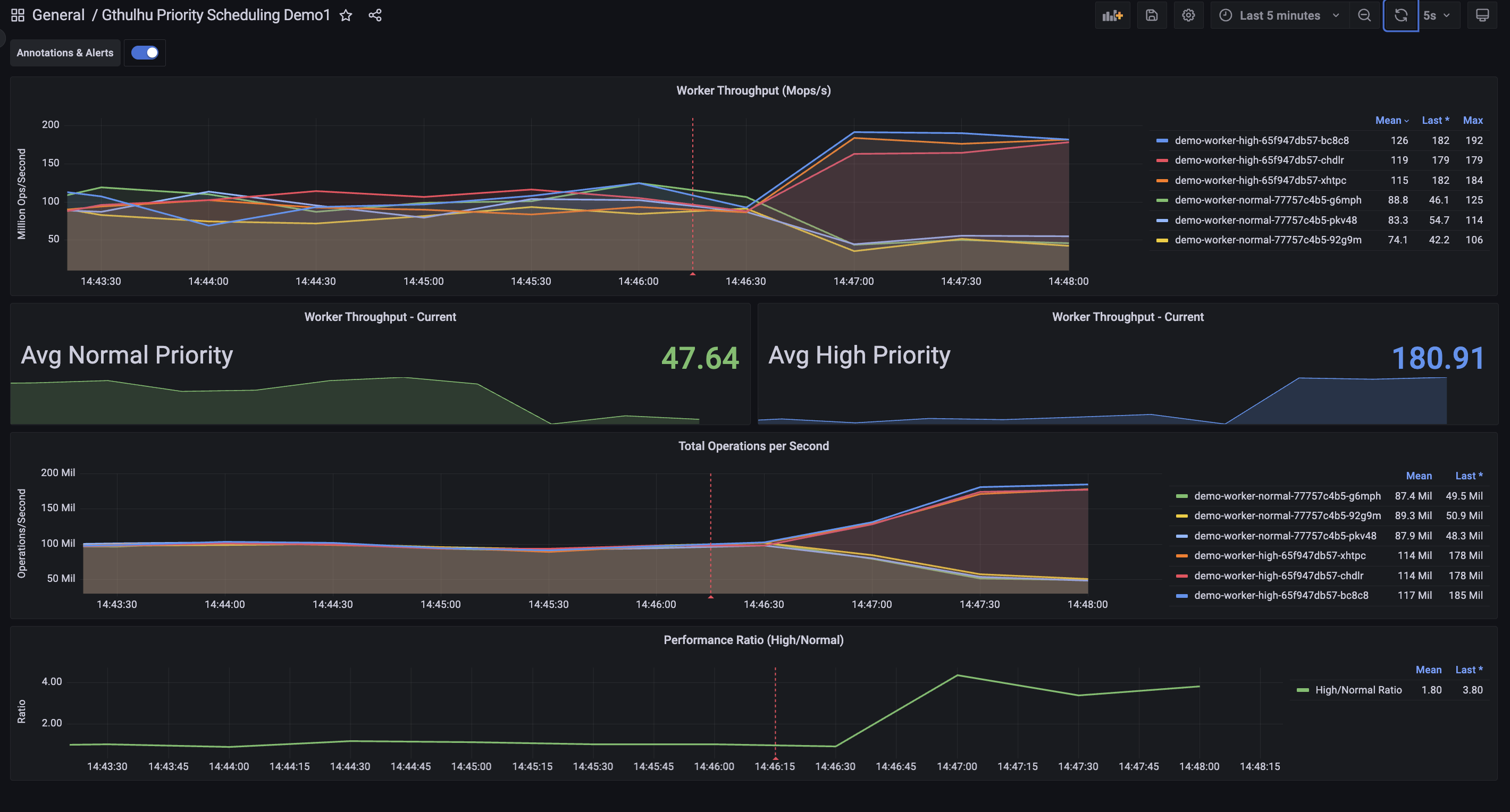Open Worker Throughput (Mops/s) panel title menu
Screen dimensions: 1510x812
pos(753,90)
